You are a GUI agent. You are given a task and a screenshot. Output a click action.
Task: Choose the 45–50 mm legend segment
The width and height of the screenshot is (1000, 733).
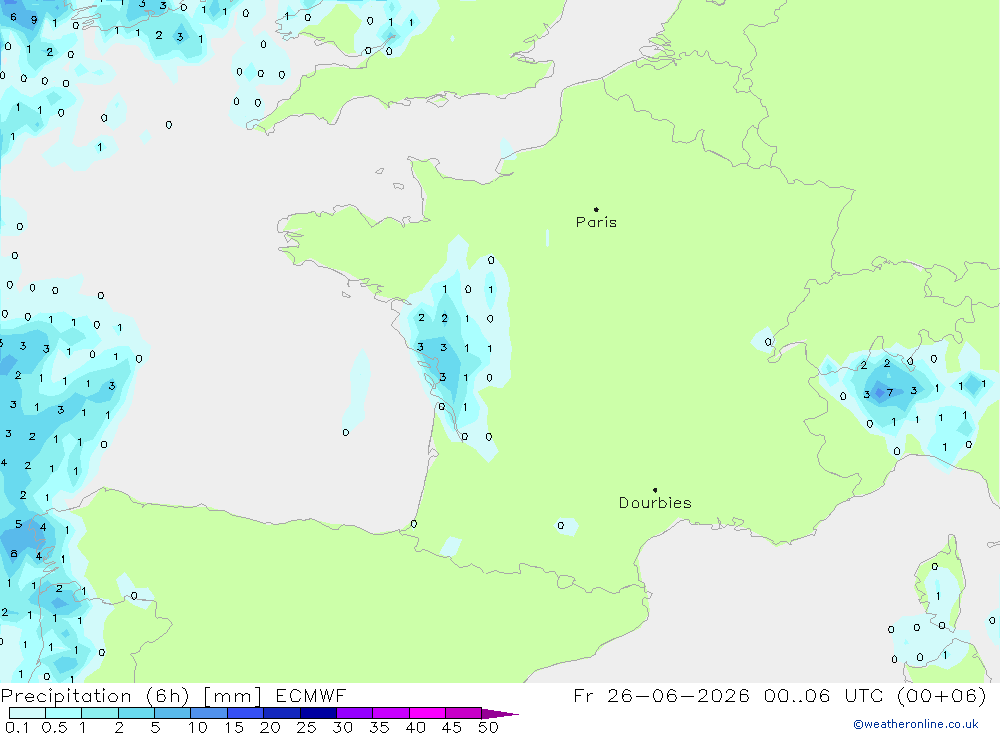(x=463, y=713)
